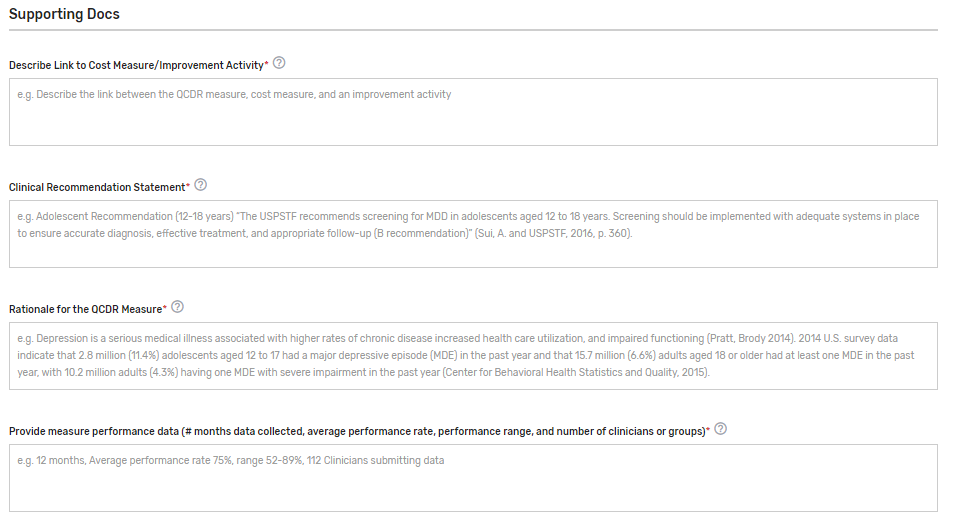The height and width of the screenshot is (528, 967).
Task: Click the 'Provide measure performance data' label
Action: click(355, 431)
